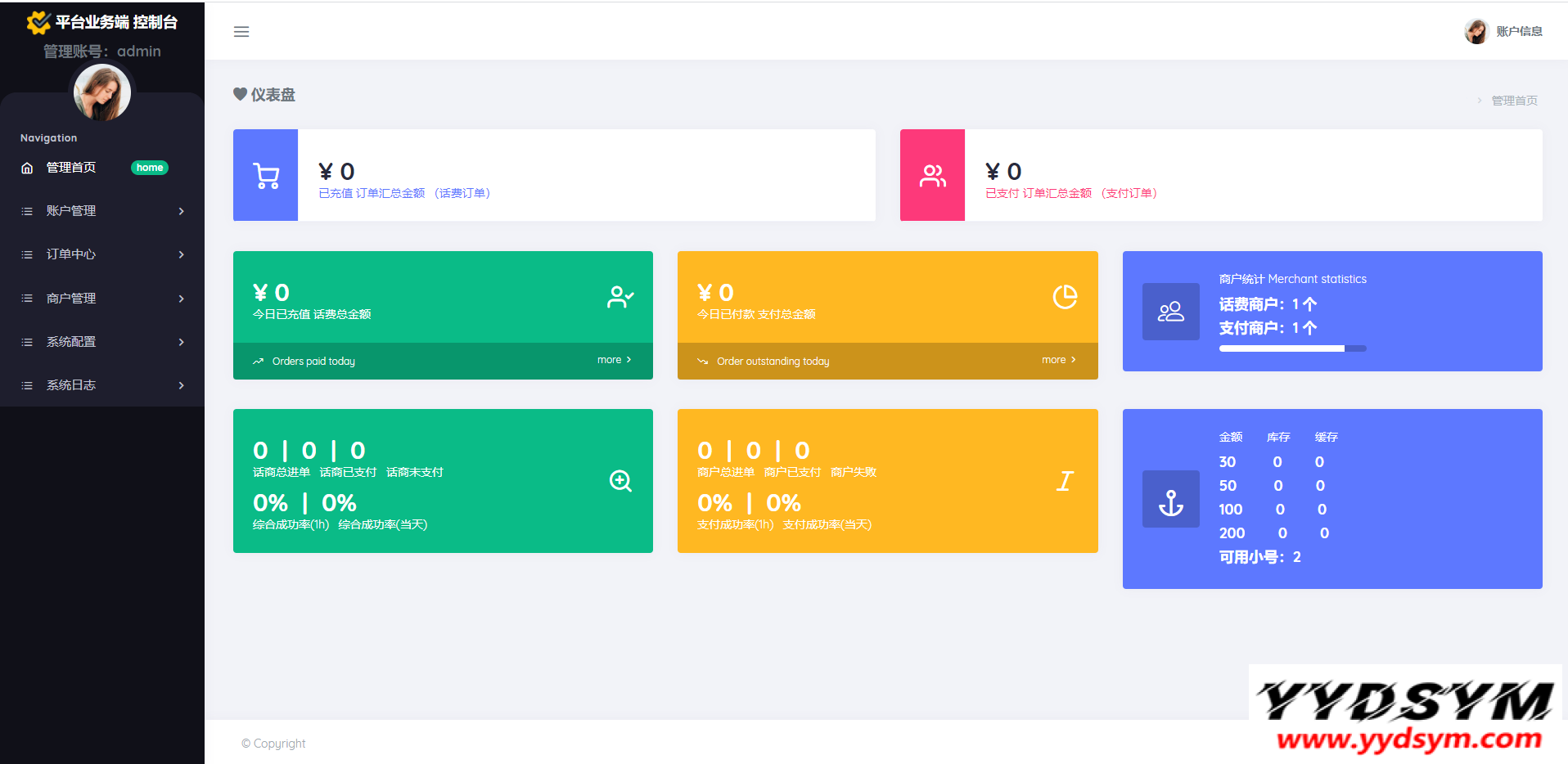1568x764 pixels.
Task: Click the anchor icon in inventory card
Action: (x=1170, y=499)
